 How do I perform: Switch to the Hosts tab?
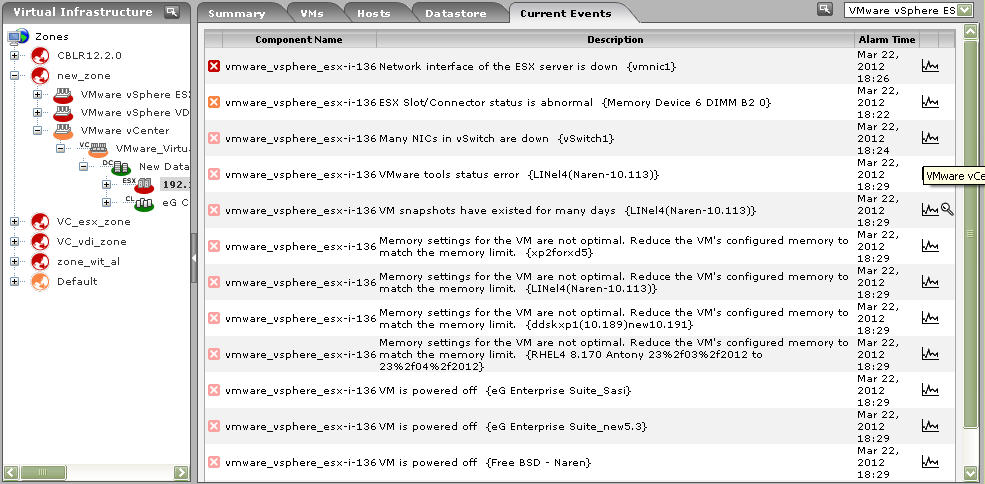click(x=374, y=13)
